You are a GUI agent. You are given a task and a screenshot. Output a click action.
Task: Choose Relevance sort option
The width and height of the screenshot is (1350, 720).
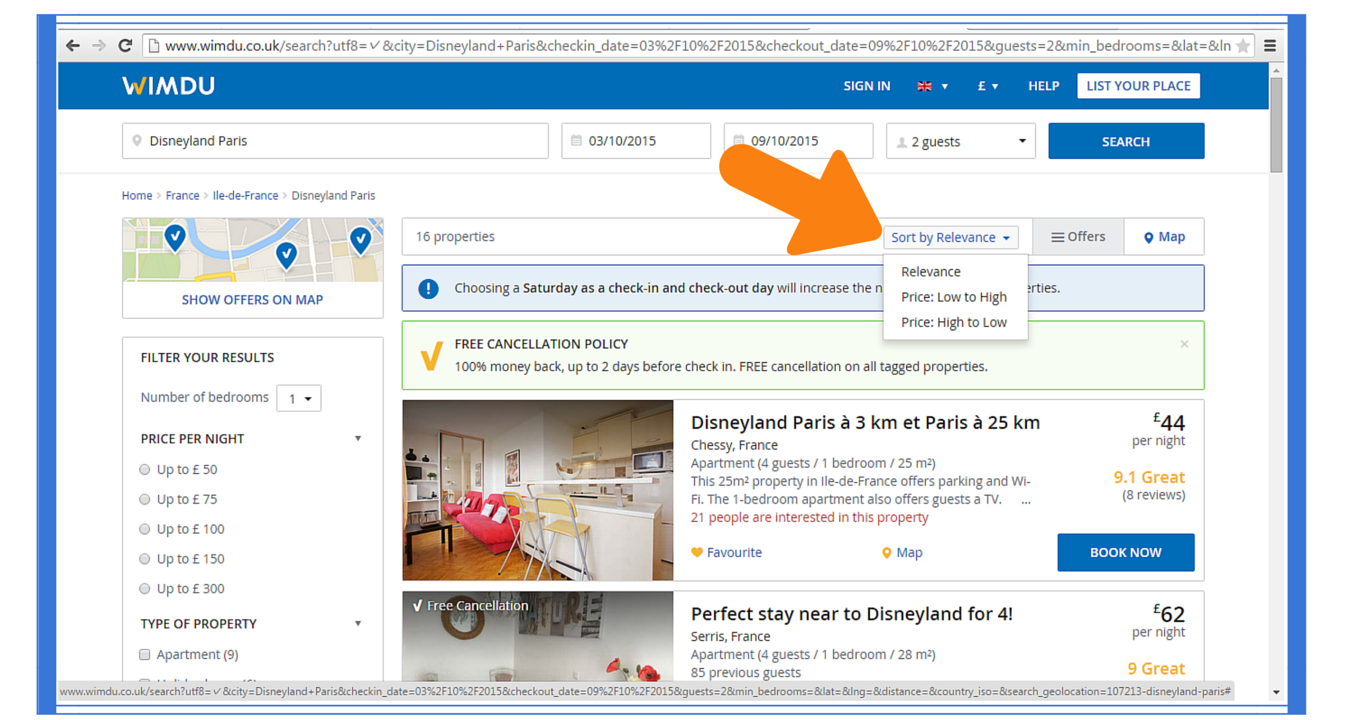930,271
